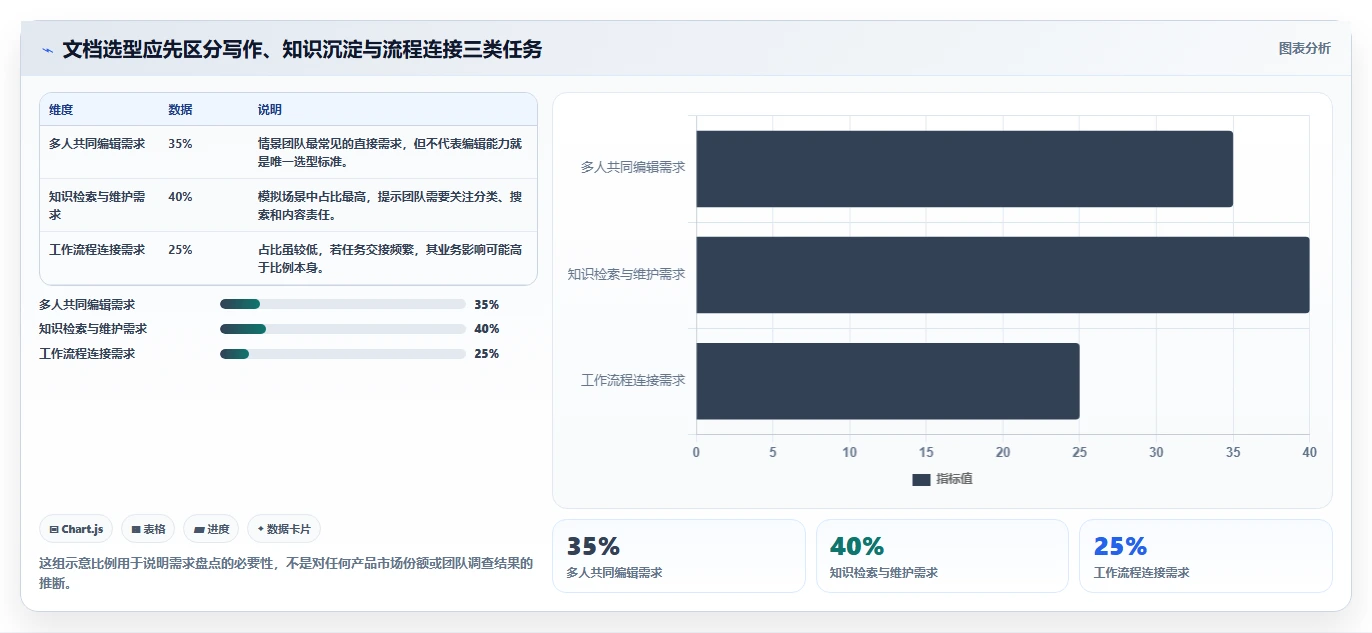Image resolution: width=1372 pixels, height=633 pixels.
Task: Click the 工作流程连接需求 chart axis label
Action: (633, 380)
